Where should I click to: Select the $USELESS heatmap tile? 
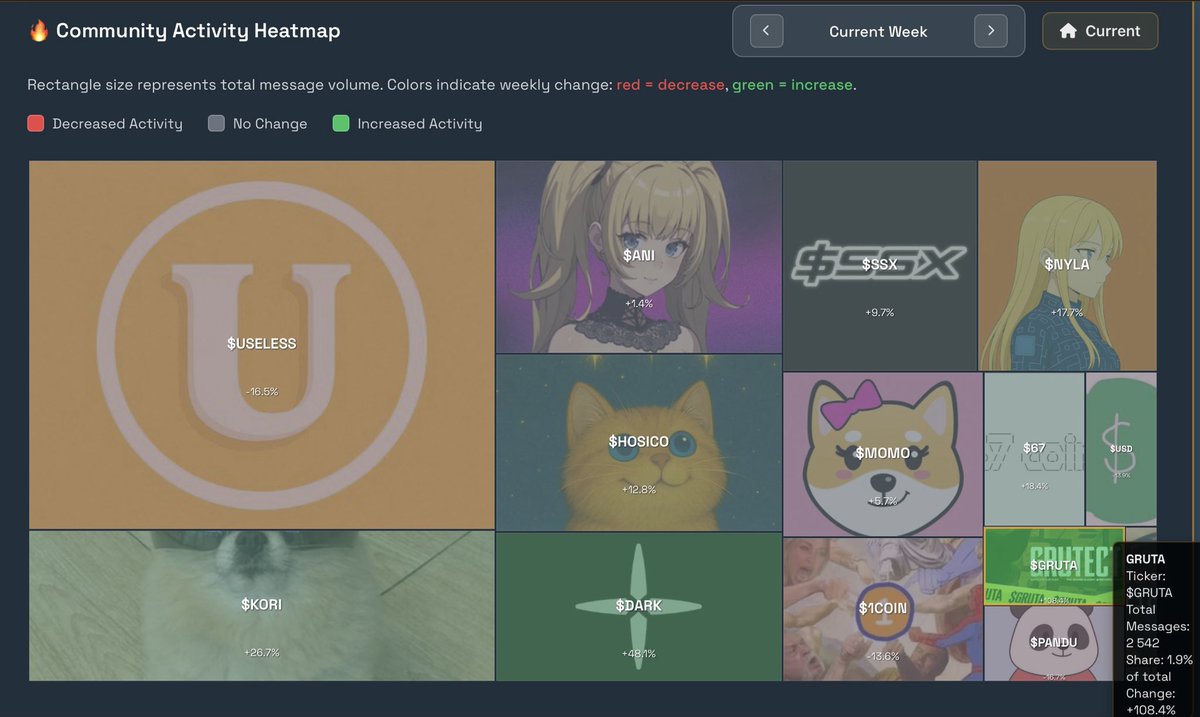coord(261,344)
